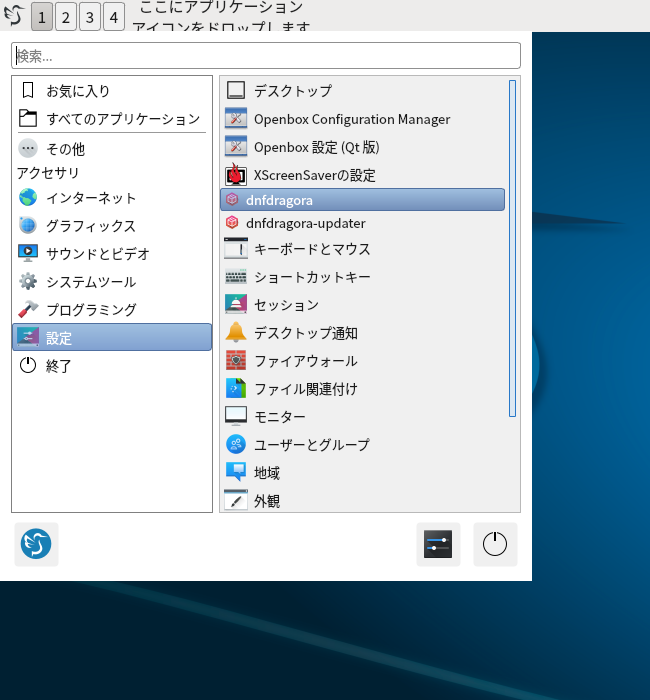The image size is (650, 700).
Task: Select お気に入り bookmark icon
Action: (x=28, y=90)
